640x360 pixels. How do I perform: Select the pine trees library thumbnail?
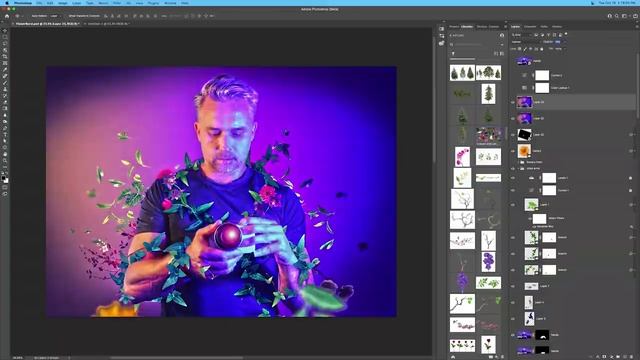(x=462, y=73)
